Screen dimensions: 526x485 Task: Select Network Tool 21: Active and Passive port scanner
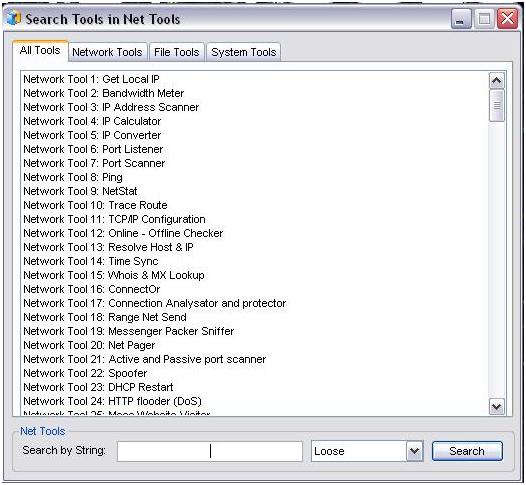coord(145,359)
